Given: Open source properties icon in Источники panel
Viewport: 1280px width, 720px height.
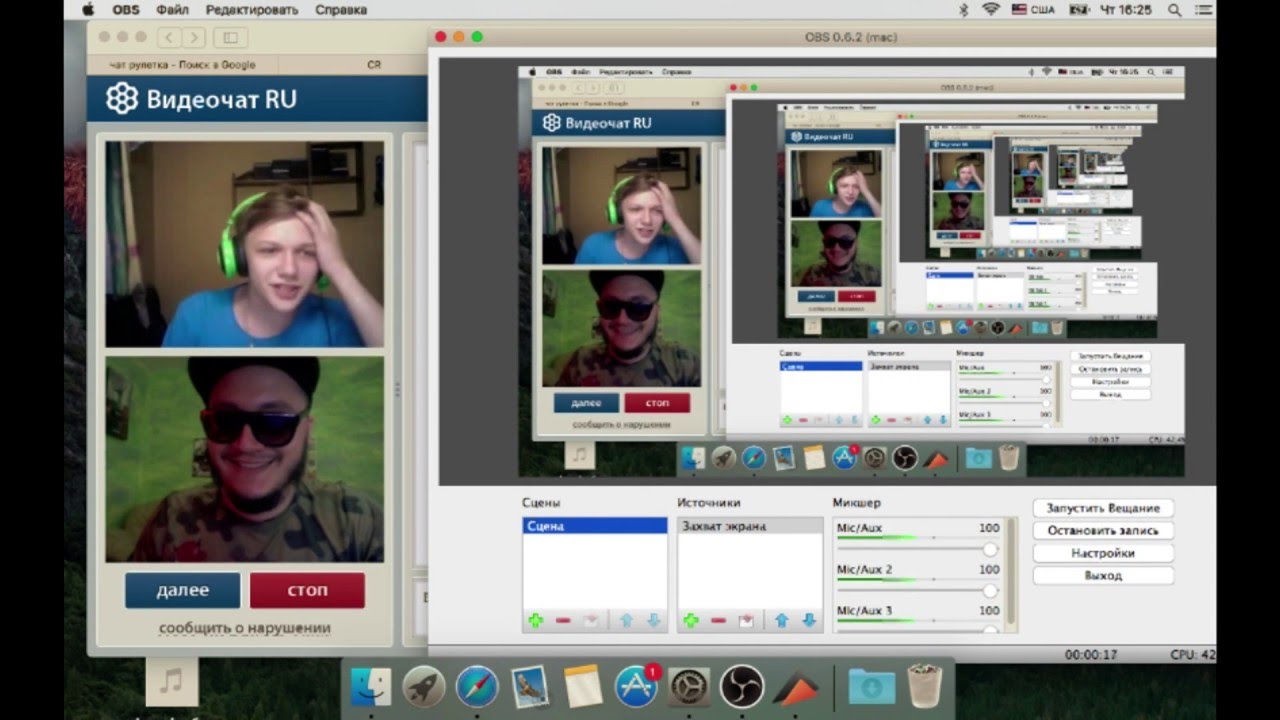Looking at the screenshot, I should 746,621.
